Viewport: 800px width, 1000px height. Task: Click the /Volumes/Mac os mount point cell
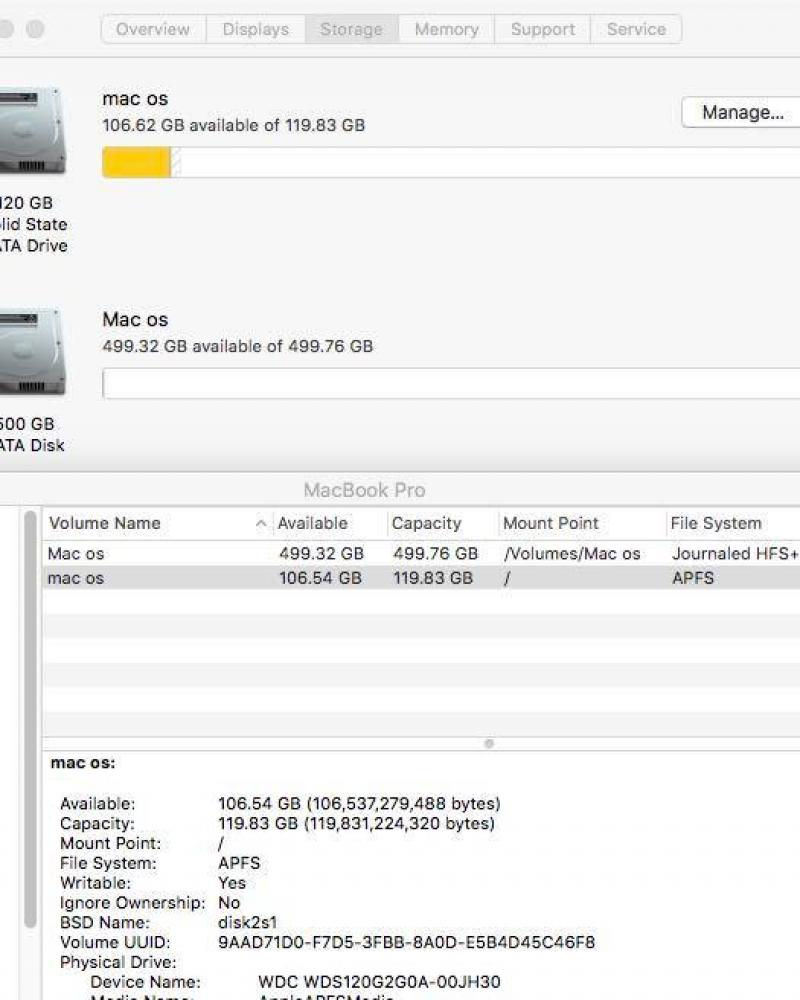point(572,554)
